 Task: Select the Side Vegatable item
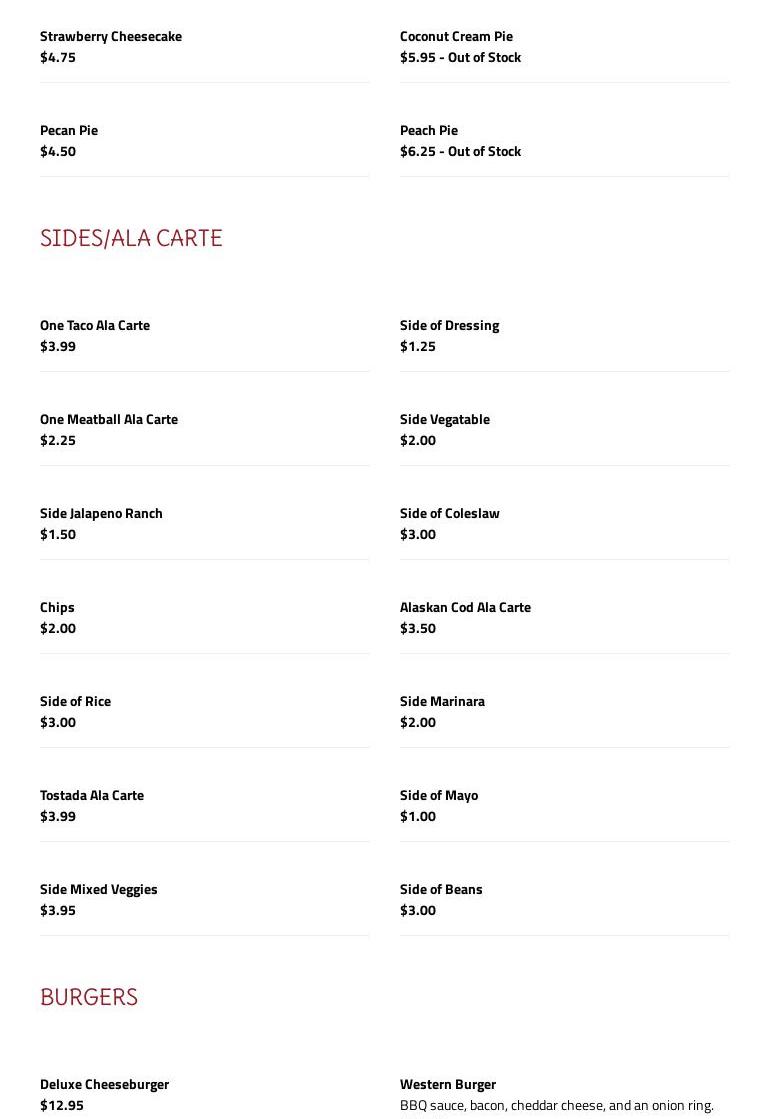click(445, 420)
